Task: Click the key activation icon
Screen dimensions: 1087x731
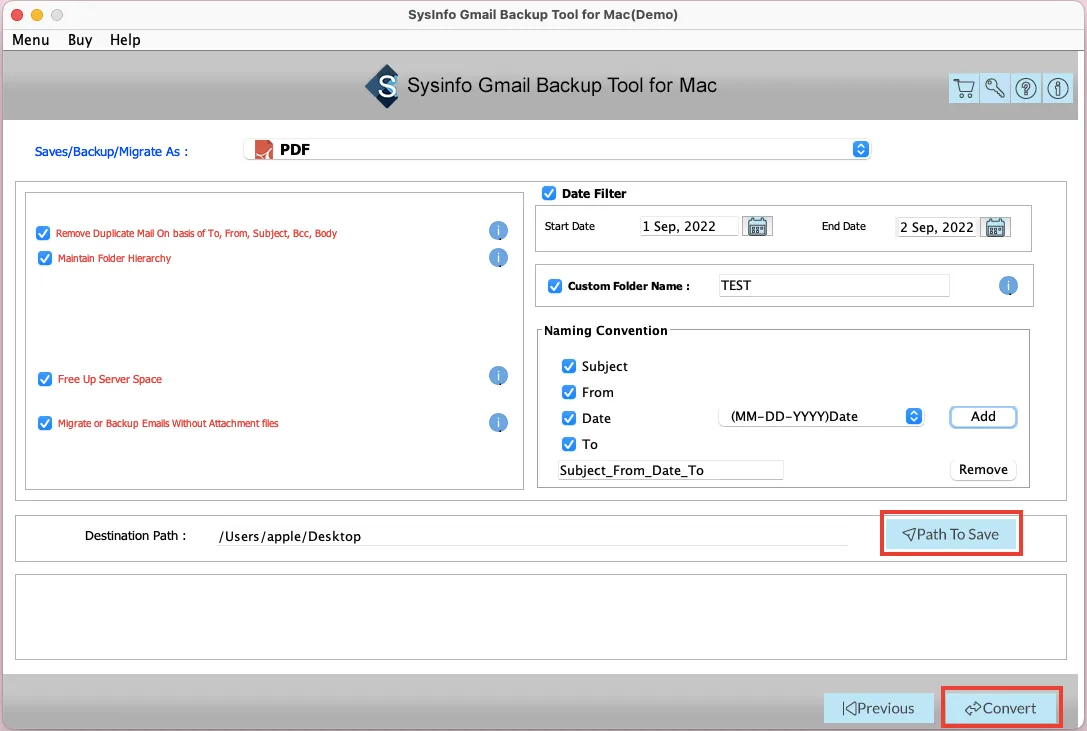Action: pos(995,88)
